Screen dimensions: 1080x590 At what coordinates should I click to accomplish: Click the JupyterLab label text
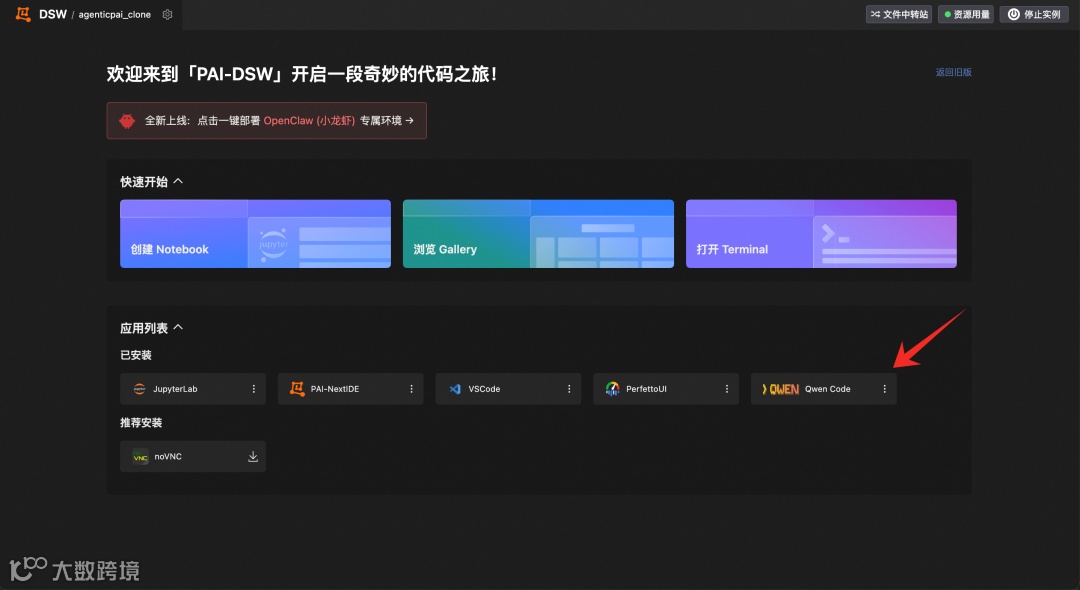coord(175,389)
